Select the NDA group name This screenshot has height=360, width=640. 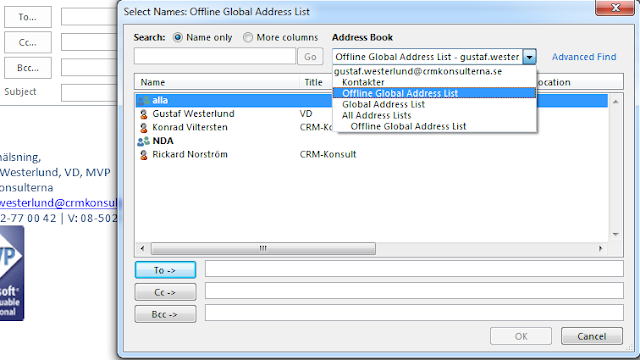point(163,141)
